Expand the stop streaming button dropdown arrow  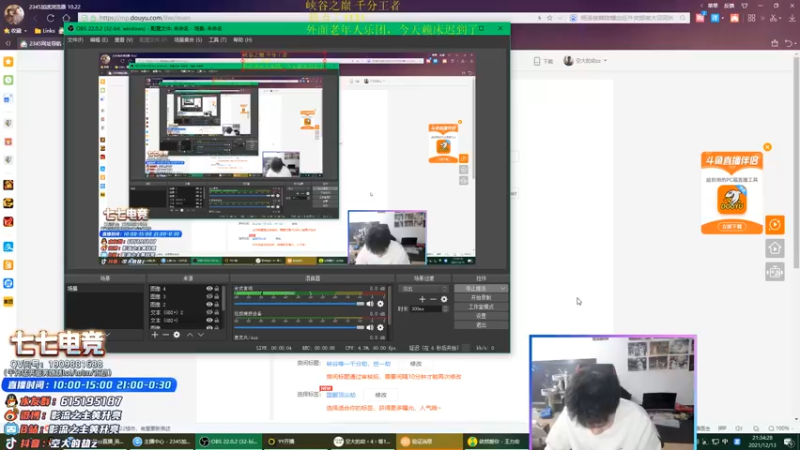(x=503, y=288)
